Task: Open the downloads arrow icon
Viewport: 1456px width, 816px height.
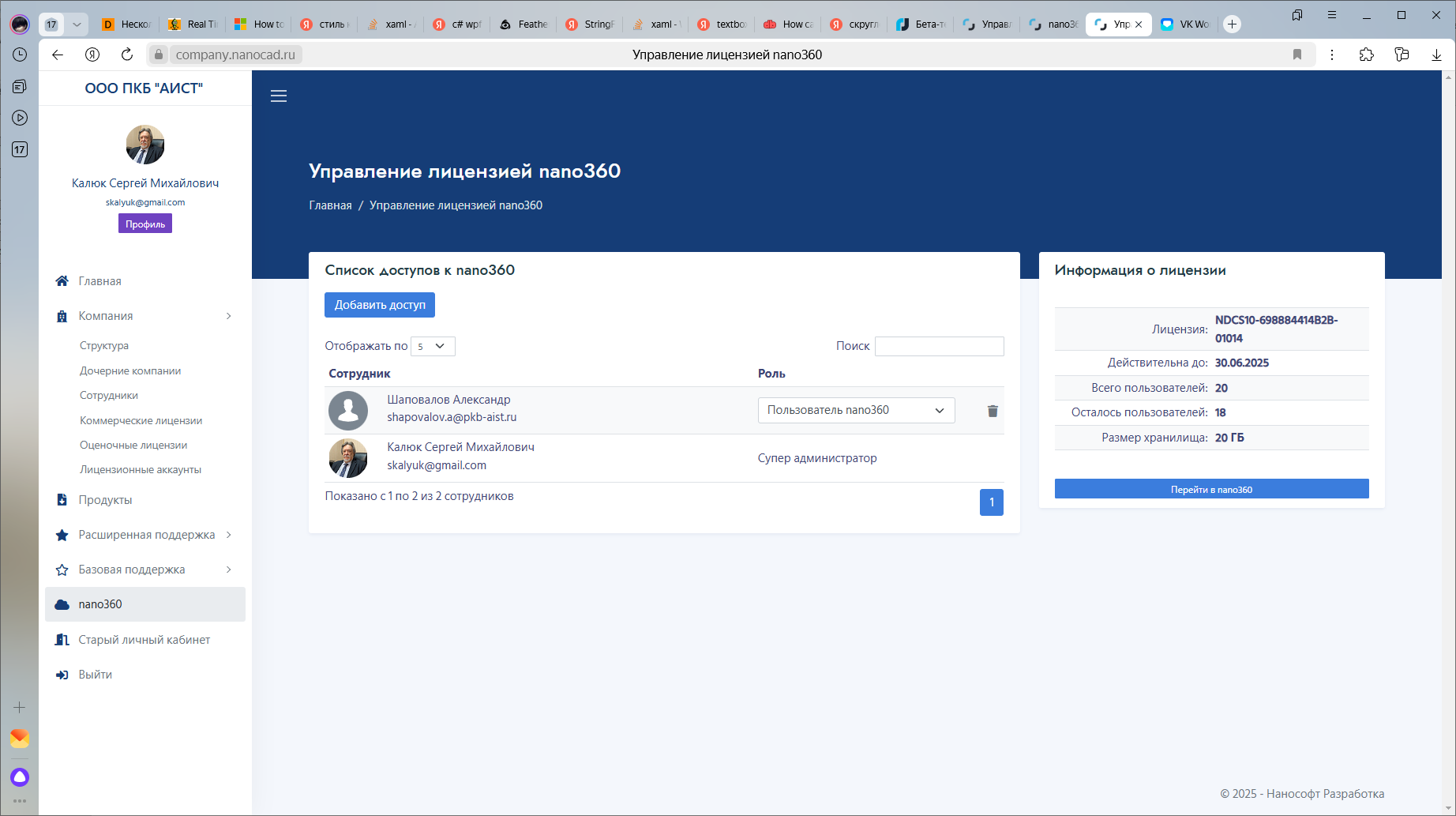Action: (x=1436, y=55)
